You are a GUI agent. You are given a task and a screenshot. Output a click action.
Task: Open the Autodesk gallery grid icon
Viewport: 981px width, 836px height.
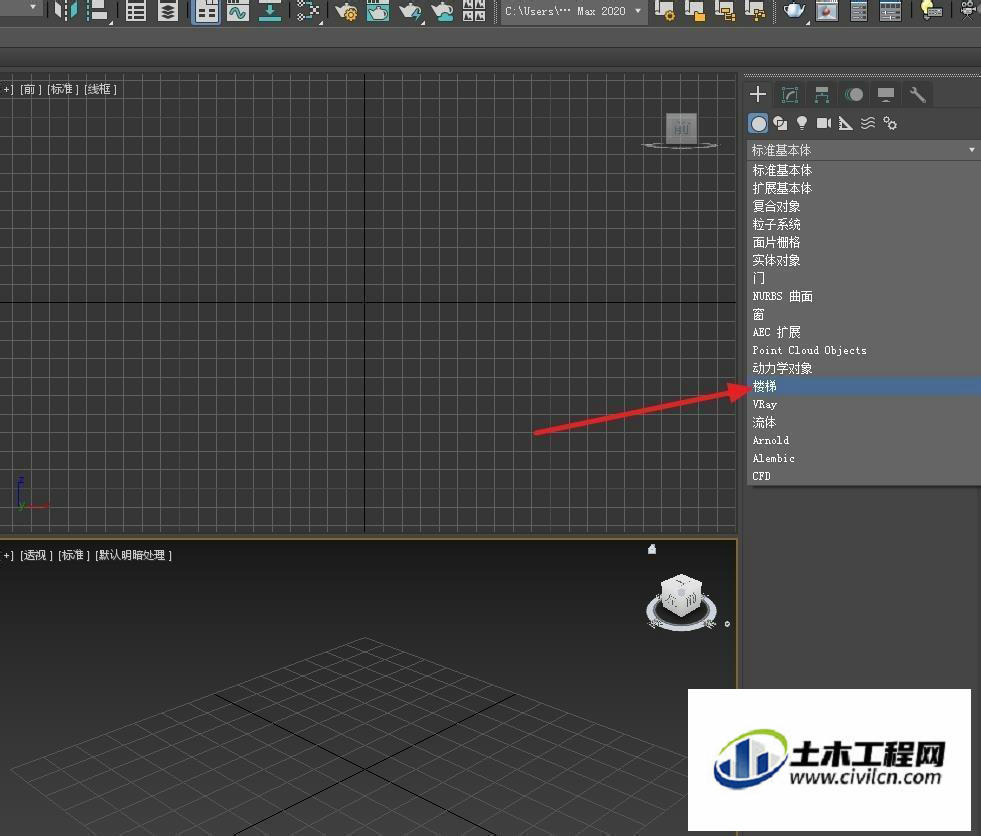point(474,11)
